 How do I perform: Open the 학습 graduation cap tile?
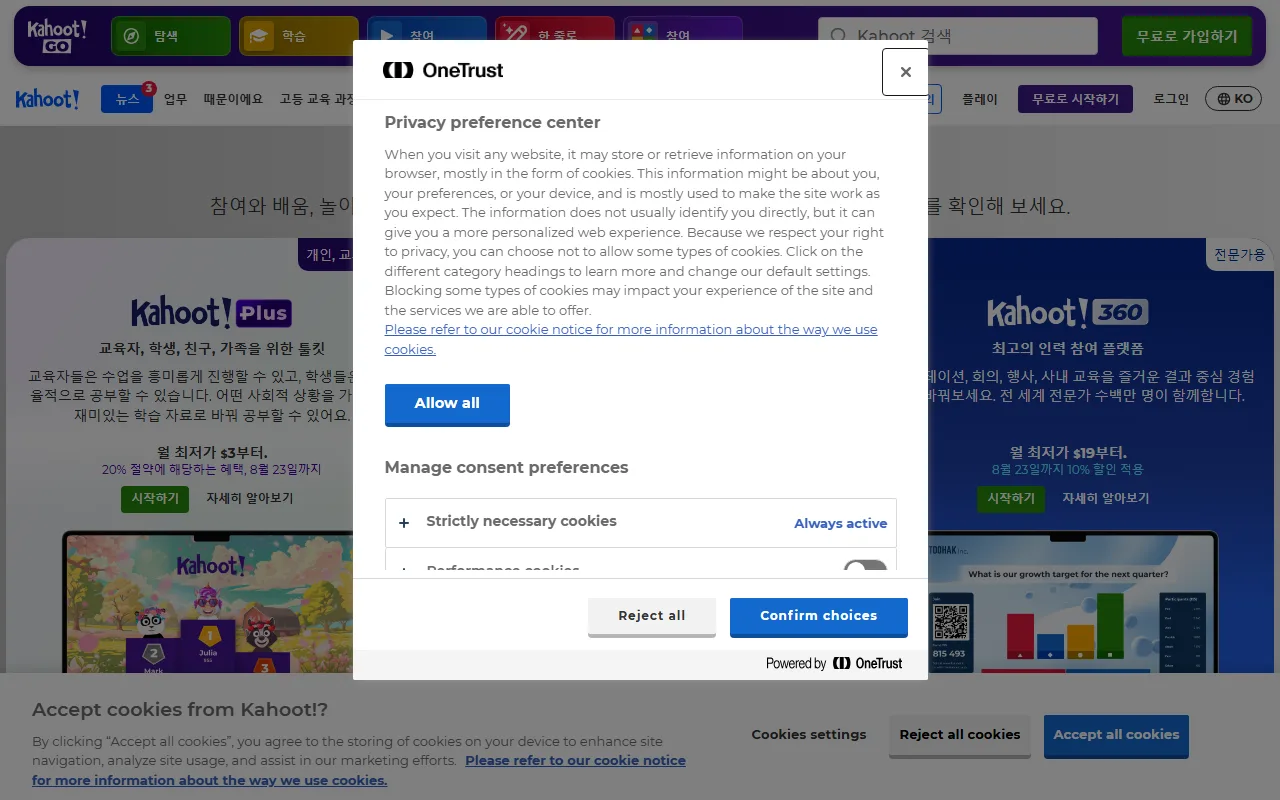click(298, 36)
